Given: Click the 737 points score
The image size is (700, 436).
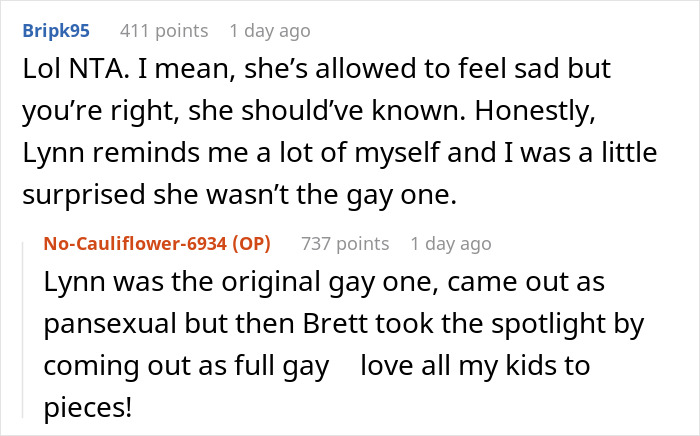Looking at the screenshot, I should coord(343,244).
